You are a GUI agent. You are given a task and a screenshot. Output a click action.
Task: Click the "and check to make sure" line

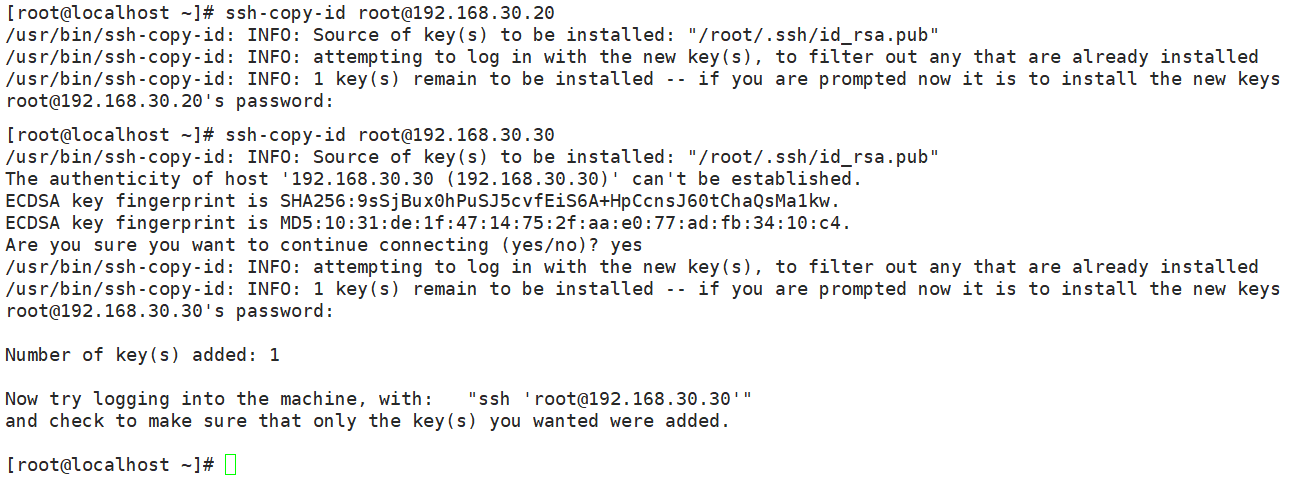click(367, 421)
